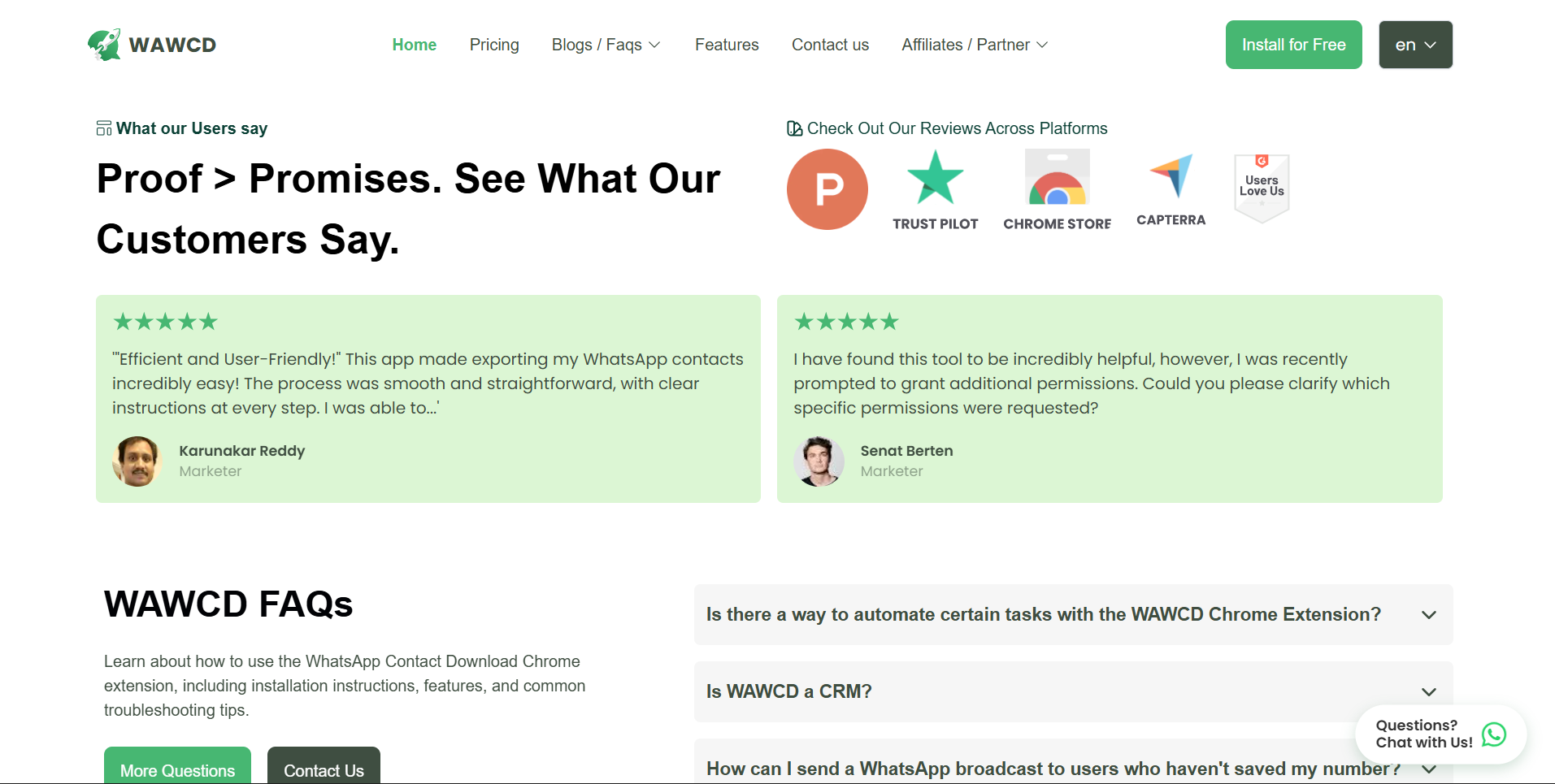1555x784 pixels.
Task: Click the star rating on Karunakar Reddy's review
Action: click(166, 322)
